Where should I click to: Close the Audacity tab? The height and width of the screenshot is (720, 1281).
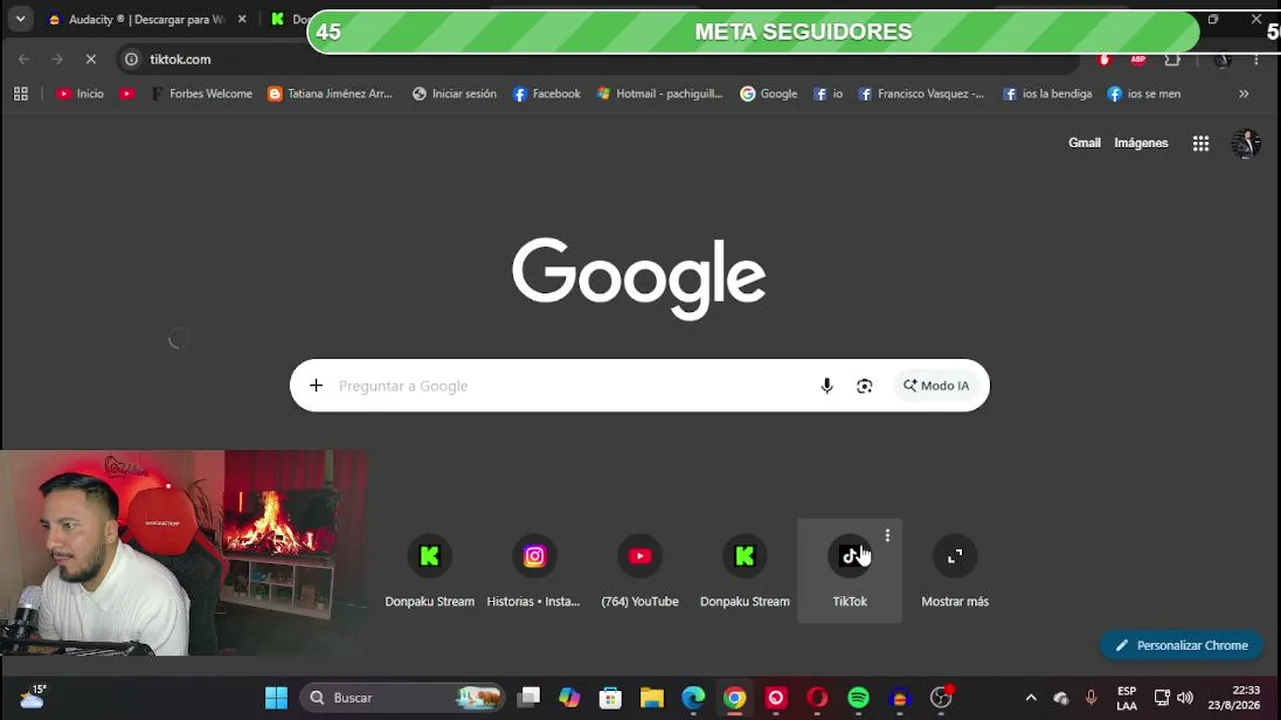242,19
